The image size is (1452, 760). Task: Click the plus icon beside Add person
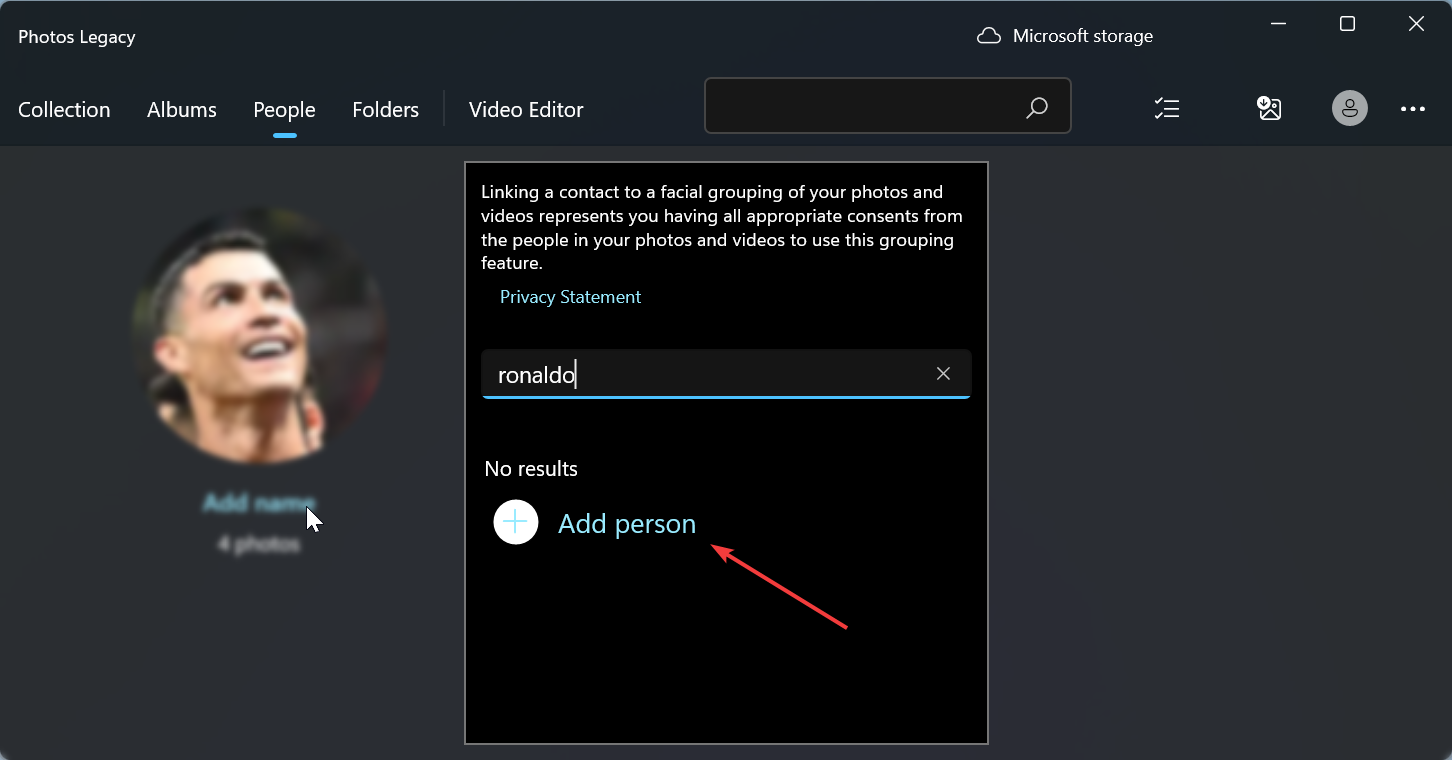516,522
